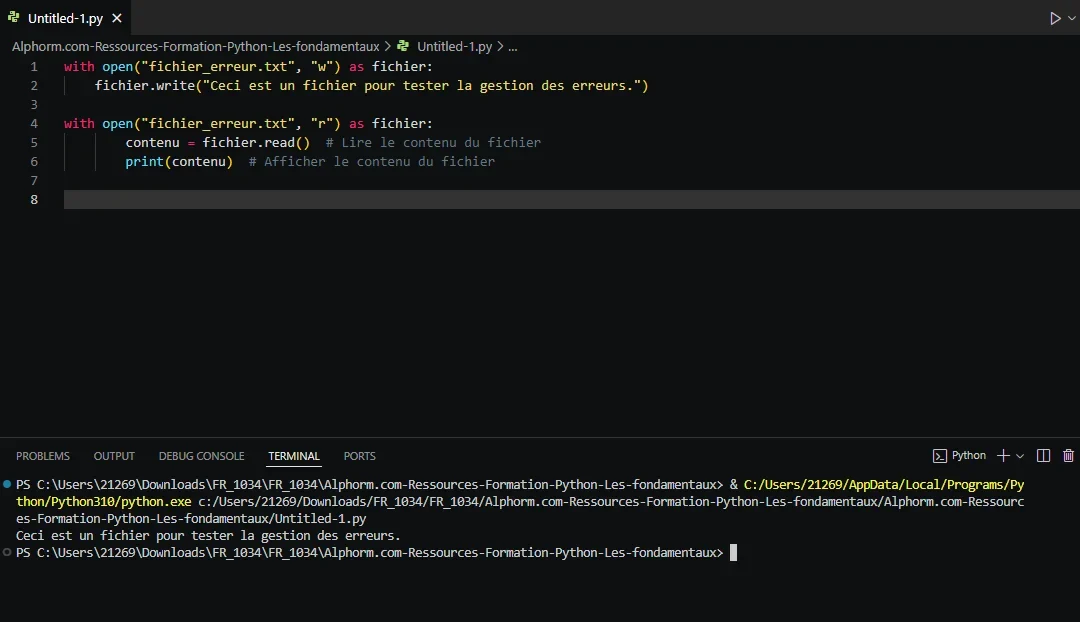Close the Untitled-1.py editor tab
The width and height of the screenshot is (1080, 622).
click(x=117, y=19)
